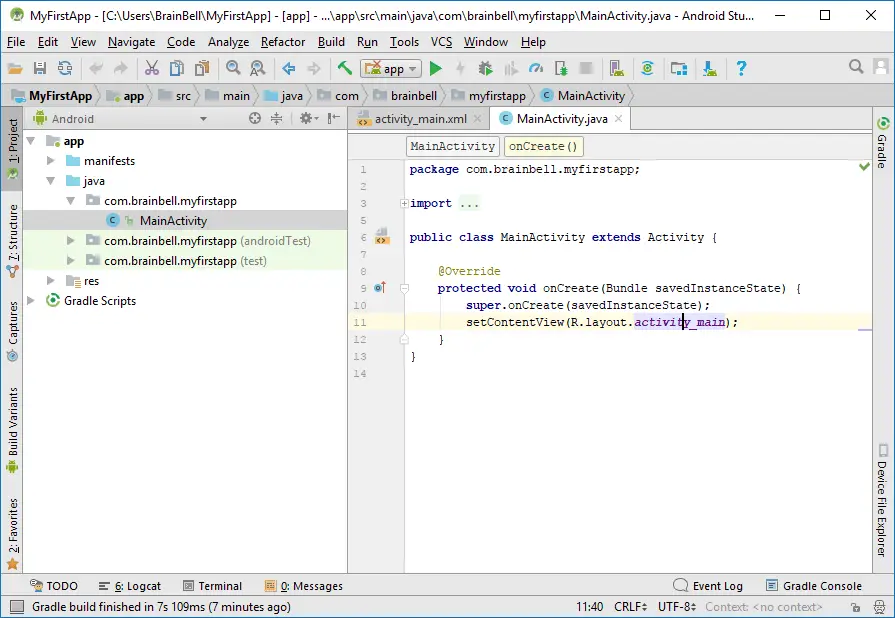Close the MainActivity.java tab
The image size is (895, 618).
point(618,119)
